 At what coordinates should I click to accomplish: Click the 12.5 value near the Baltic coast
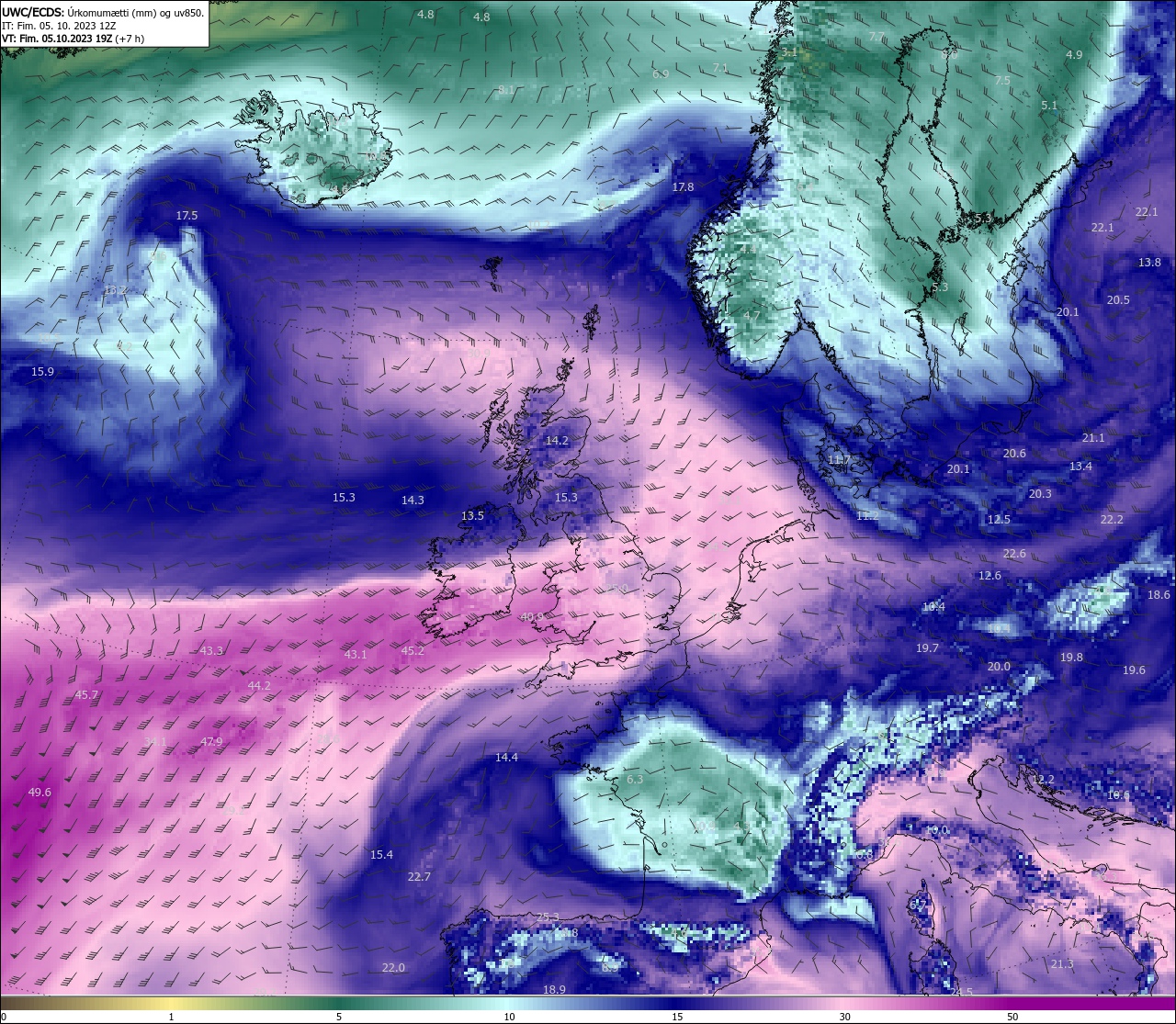[999, 519]
